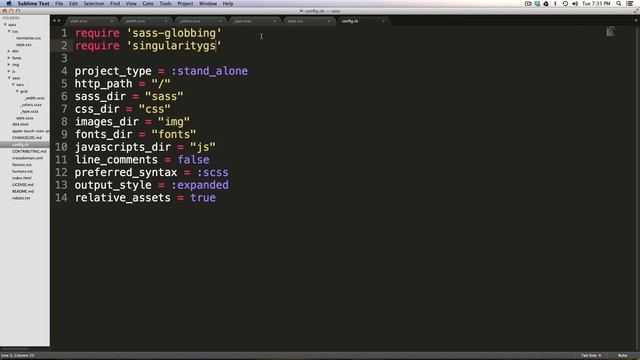640x360 pixels.
Task: Open the Apple menu
Action: pos(8,4)
